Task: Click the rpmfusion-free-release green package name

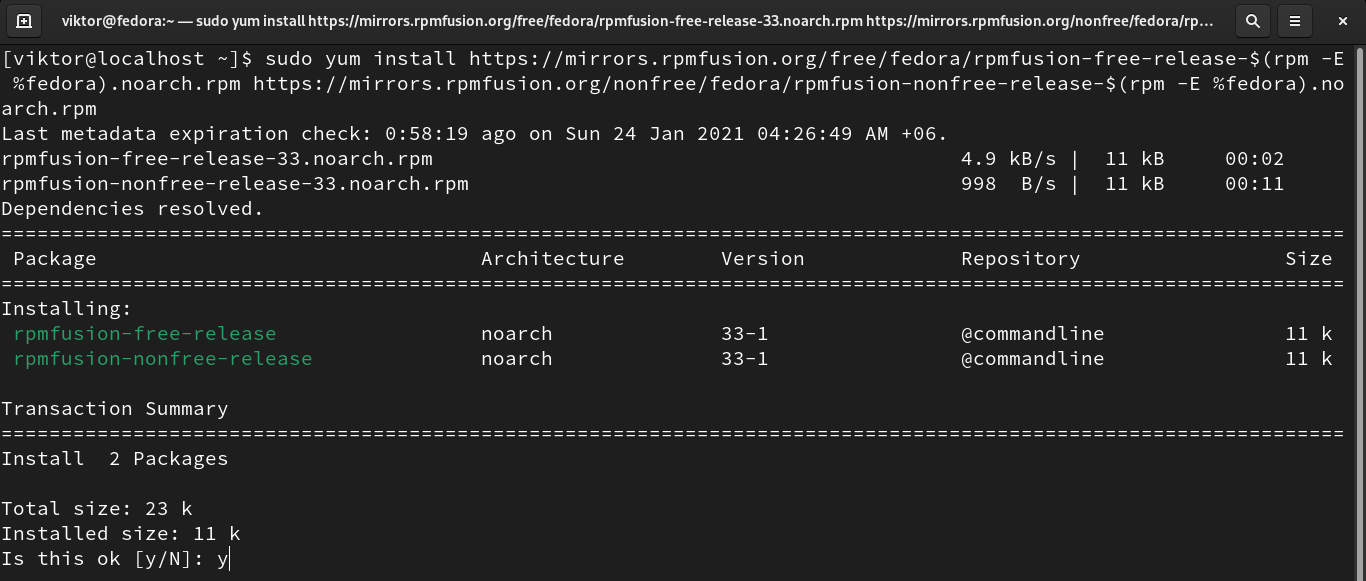Action: [x=144, y=334]
